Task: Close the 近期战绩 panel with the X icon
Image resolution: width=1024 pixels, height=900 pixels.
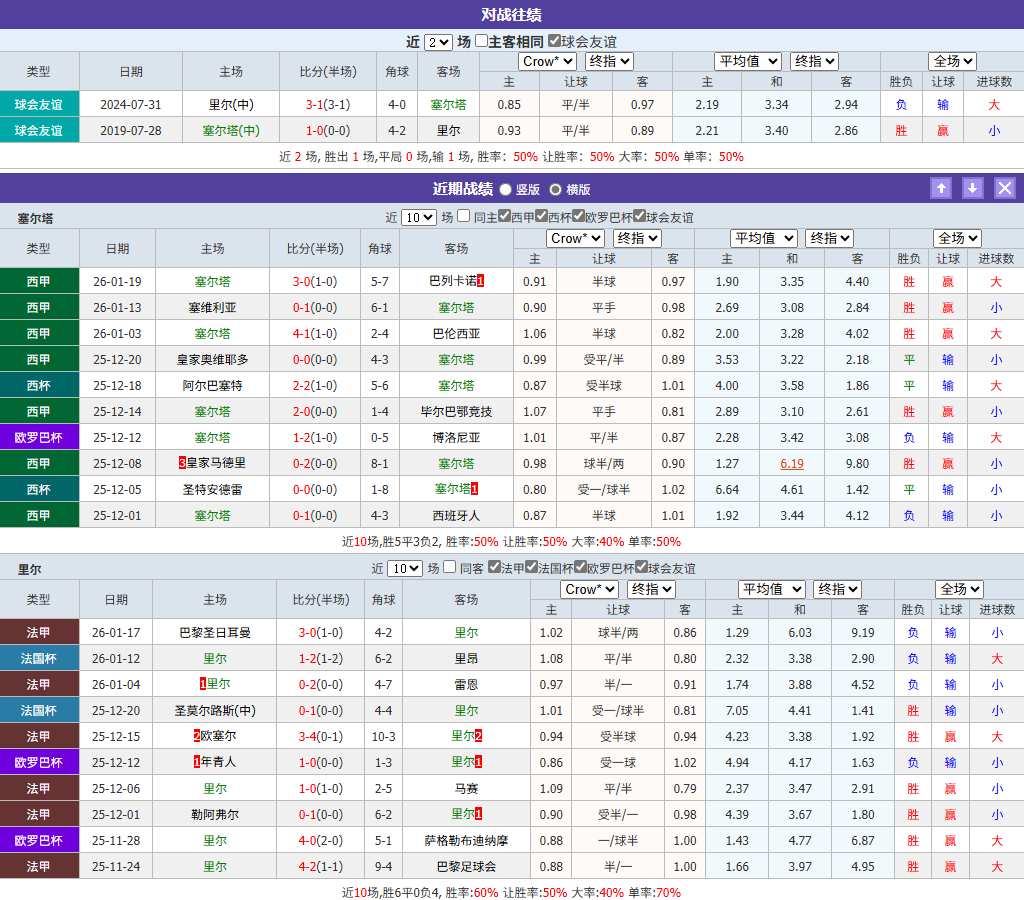Action: [x=1005, y=188]
